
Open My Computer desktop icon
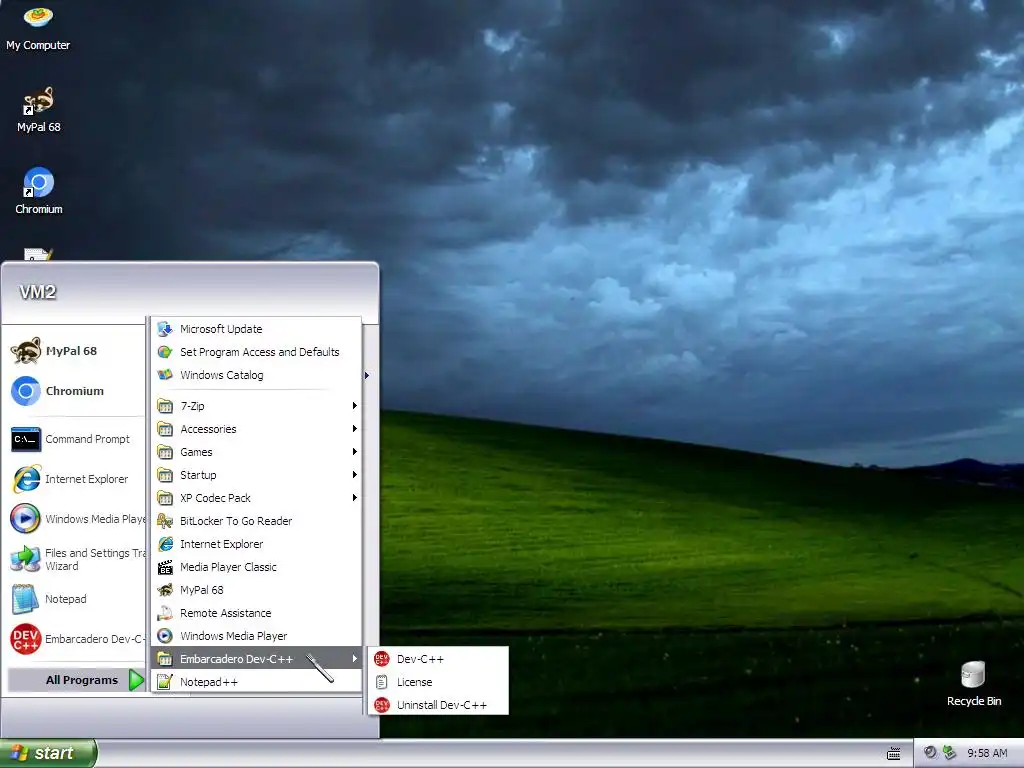[38, 27]
